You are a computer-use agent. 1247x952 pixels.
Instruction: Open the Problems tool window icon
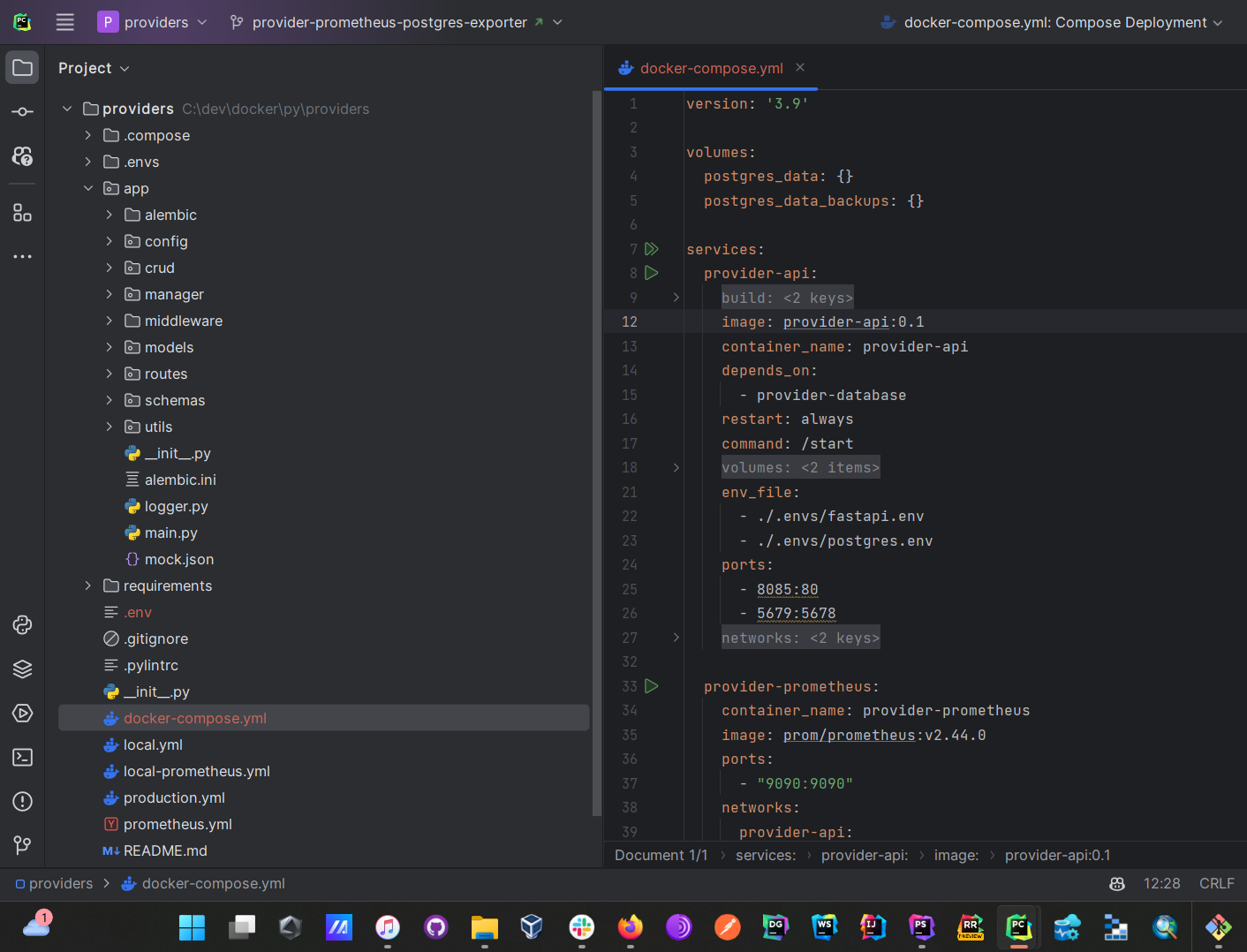click(23, 802)
